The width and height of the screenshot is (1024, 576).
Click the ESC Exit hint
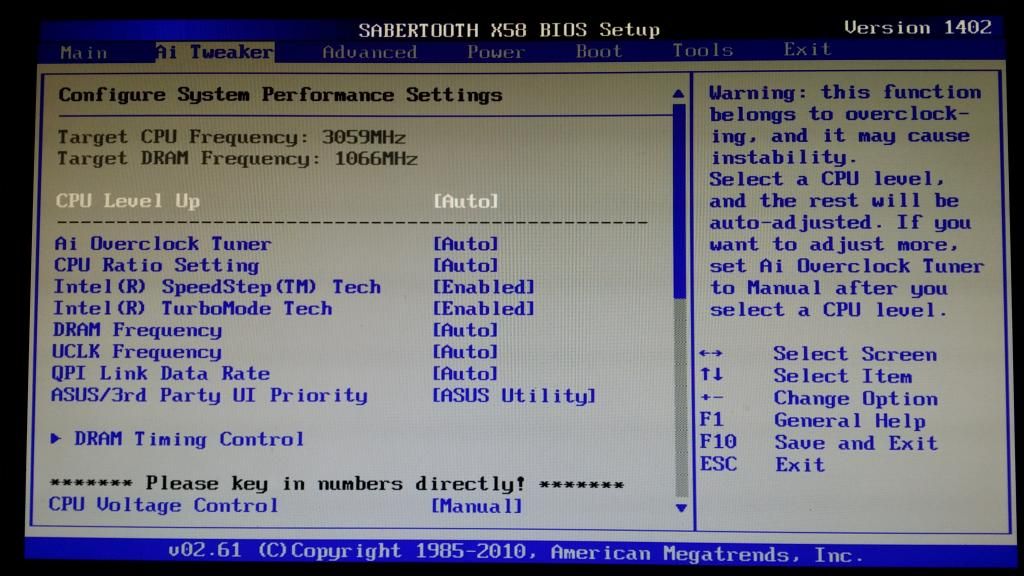click(x=763, y=464)
